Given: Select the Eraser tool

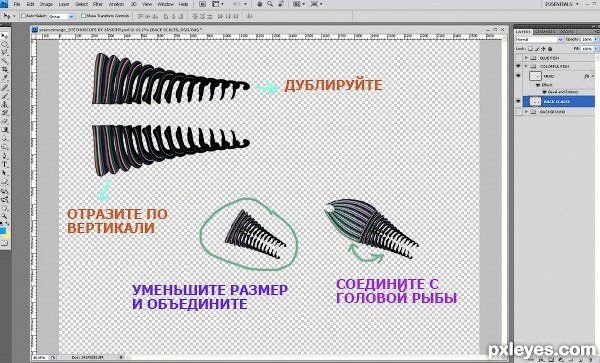Looking at the screenshot, I should [5, 121].
